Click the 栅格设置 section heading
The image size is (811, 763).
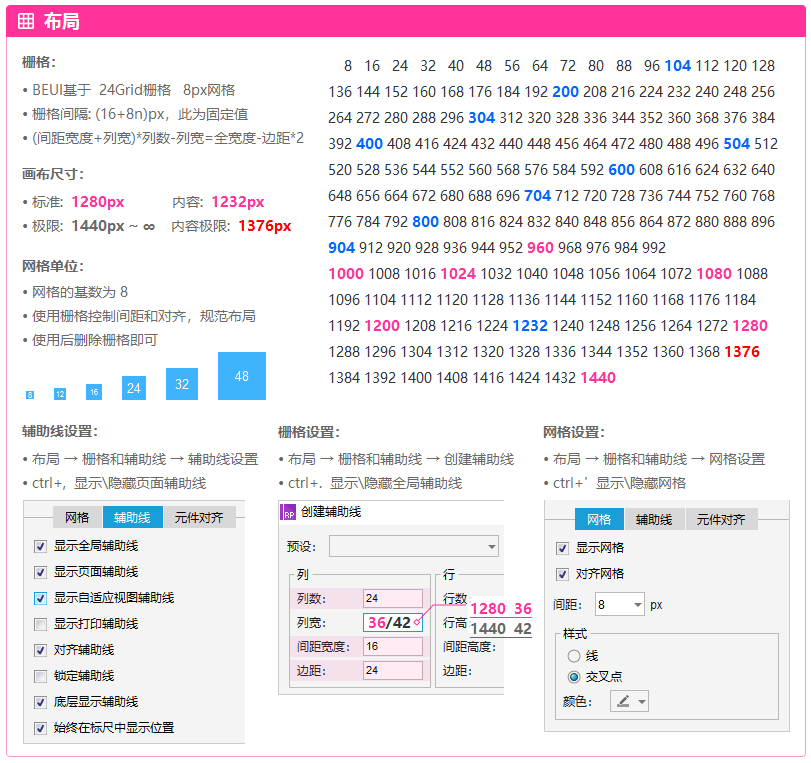pos(309,432)
